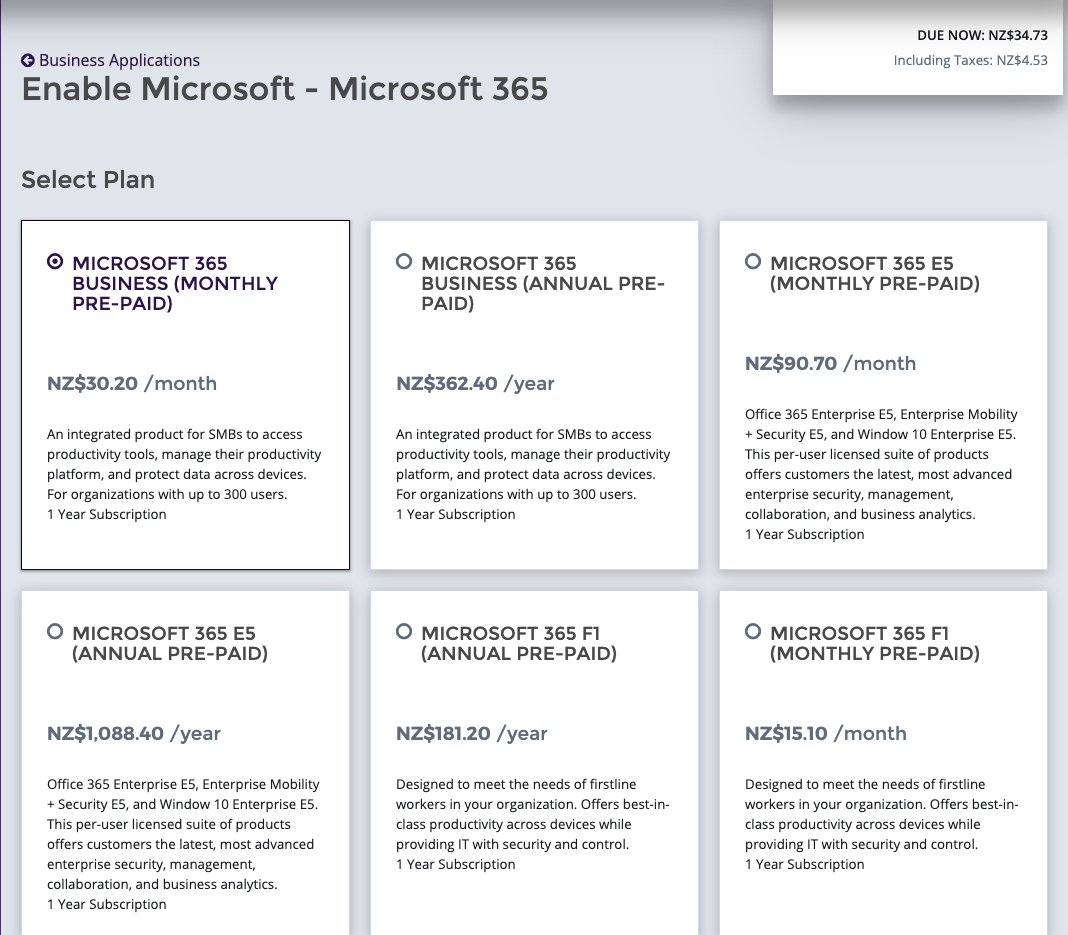
Task: Pick the Microsoft 365 E5 Monthly radio button
Action: click(x=753, y=262)
